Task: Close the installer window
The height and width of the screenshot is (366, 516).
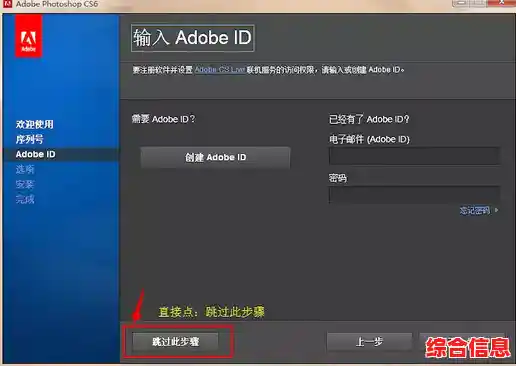Action: point(501,3)
